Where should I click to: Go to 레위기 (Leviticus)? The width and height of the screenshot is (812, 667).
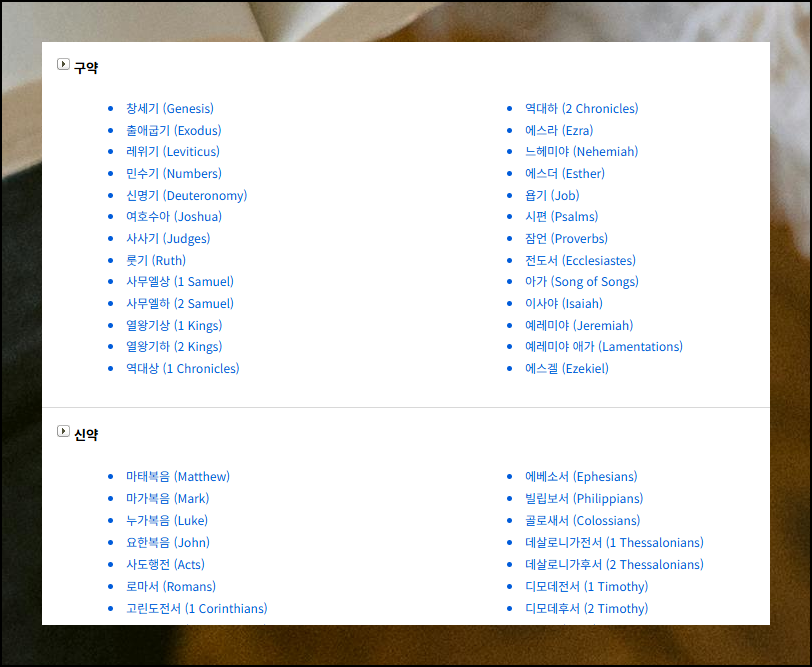[173, 152]
